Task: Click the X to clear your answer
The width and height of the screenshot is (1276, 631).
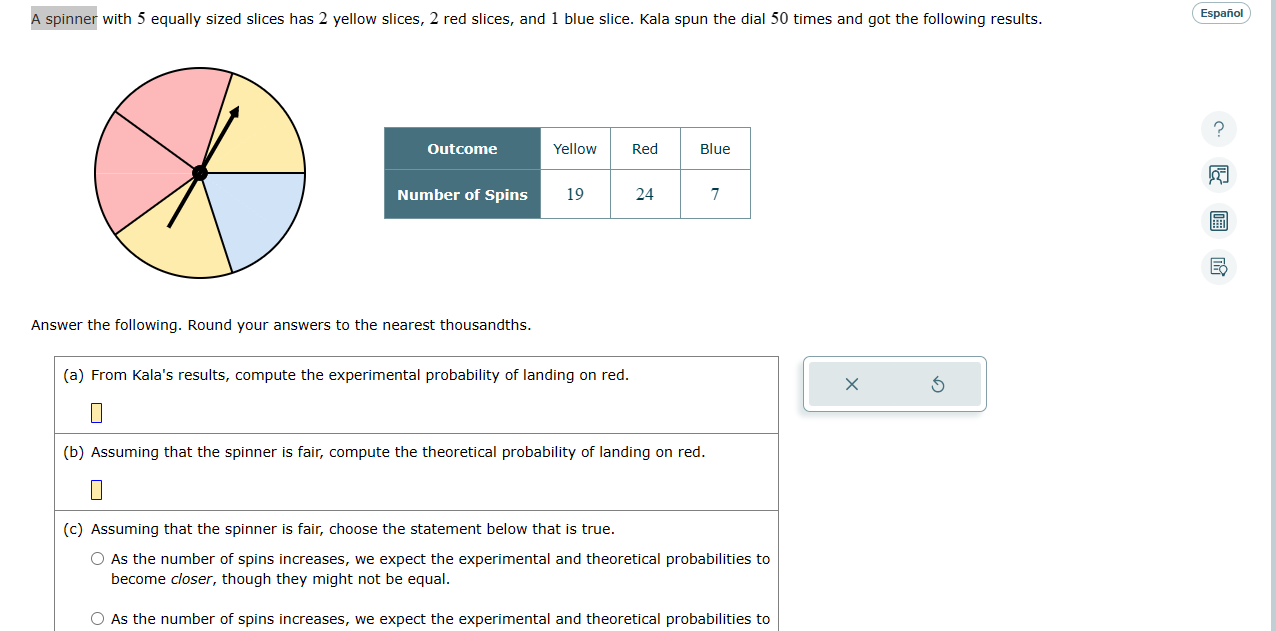Action: [851, 383]
